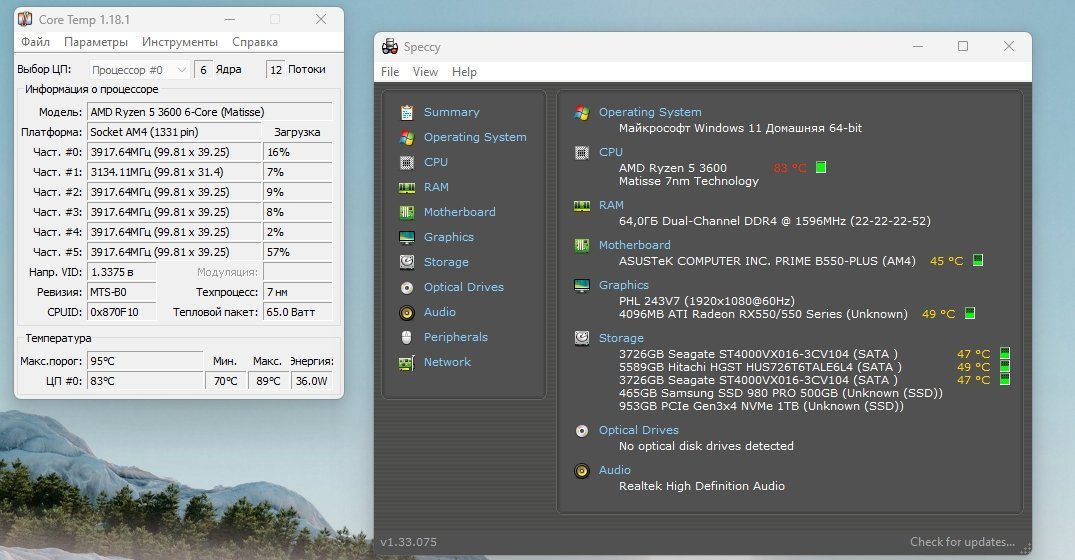
Task: Open the File menu in Speccy
Action: [390, 72]
